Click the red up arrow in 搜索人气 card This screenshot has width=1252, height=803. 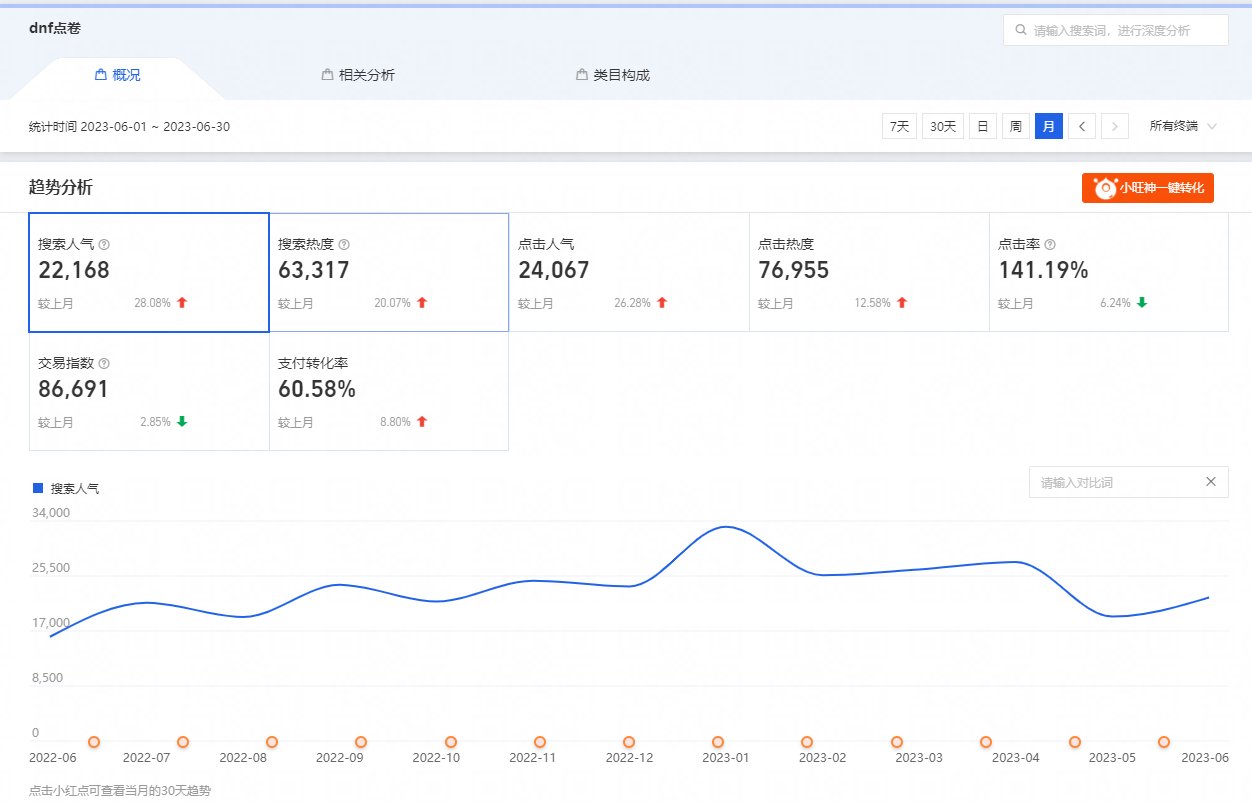pos(182,302)
